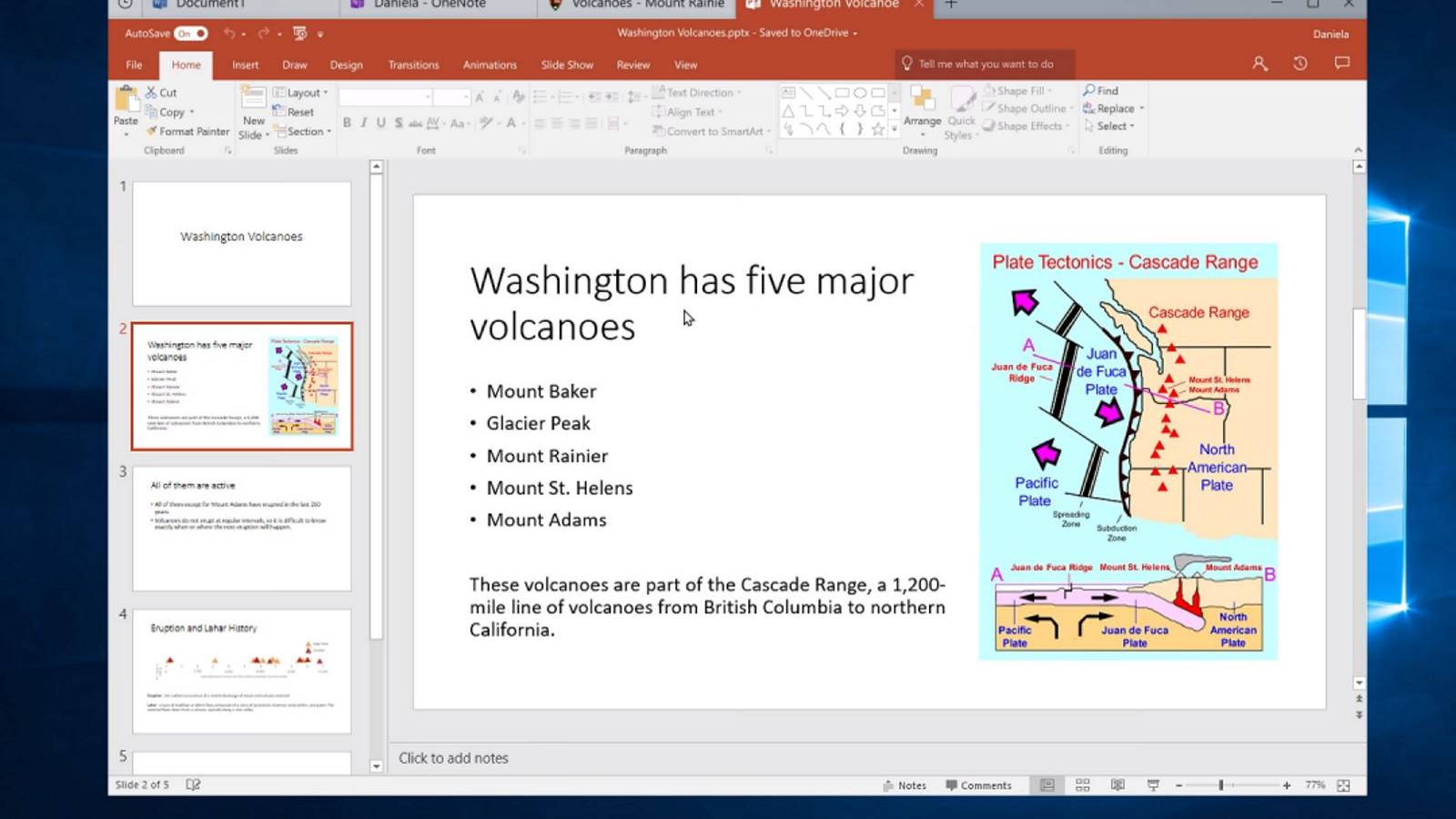Open the Share person icon

click(1259, 64)
